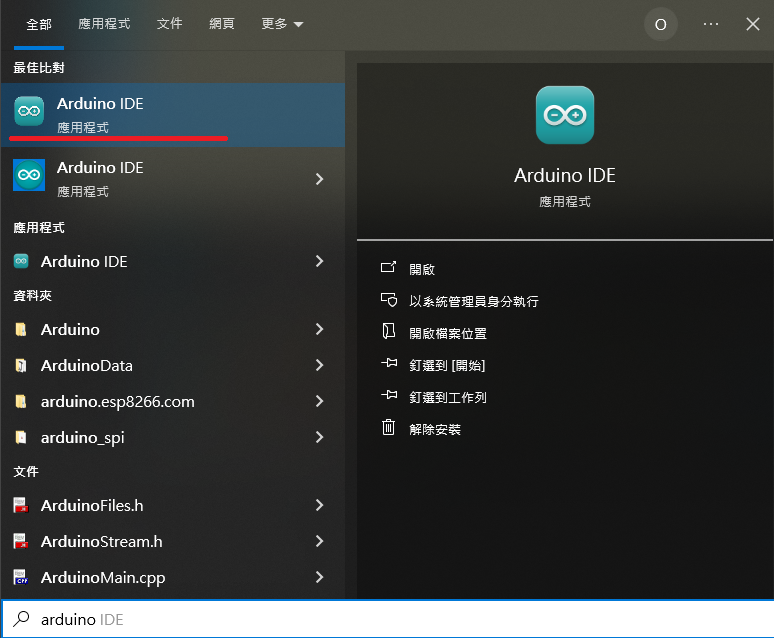Expand the ArduinoFiles.h chevron

319,505
